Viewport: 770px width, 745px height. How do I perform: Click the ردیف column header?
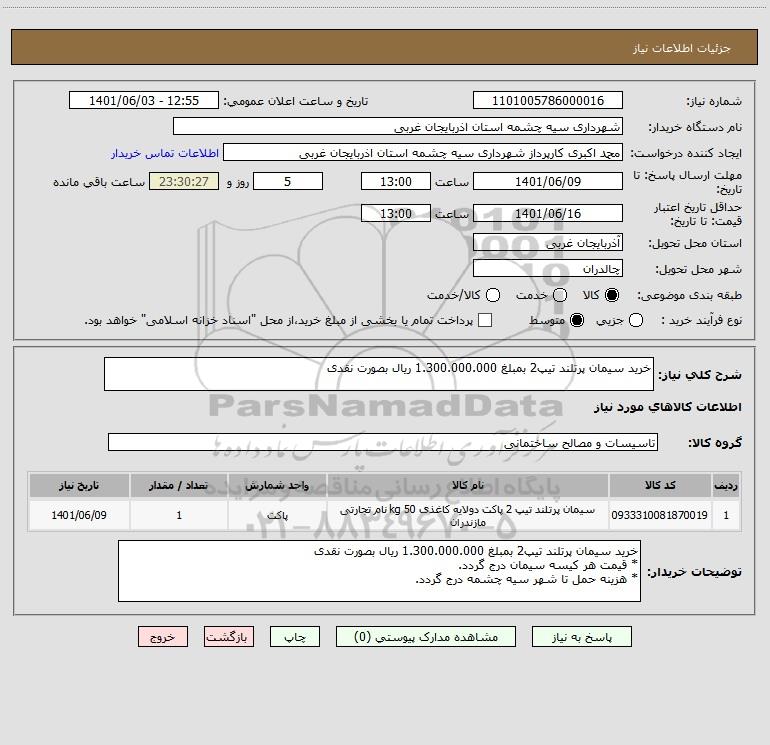point(726,485)
